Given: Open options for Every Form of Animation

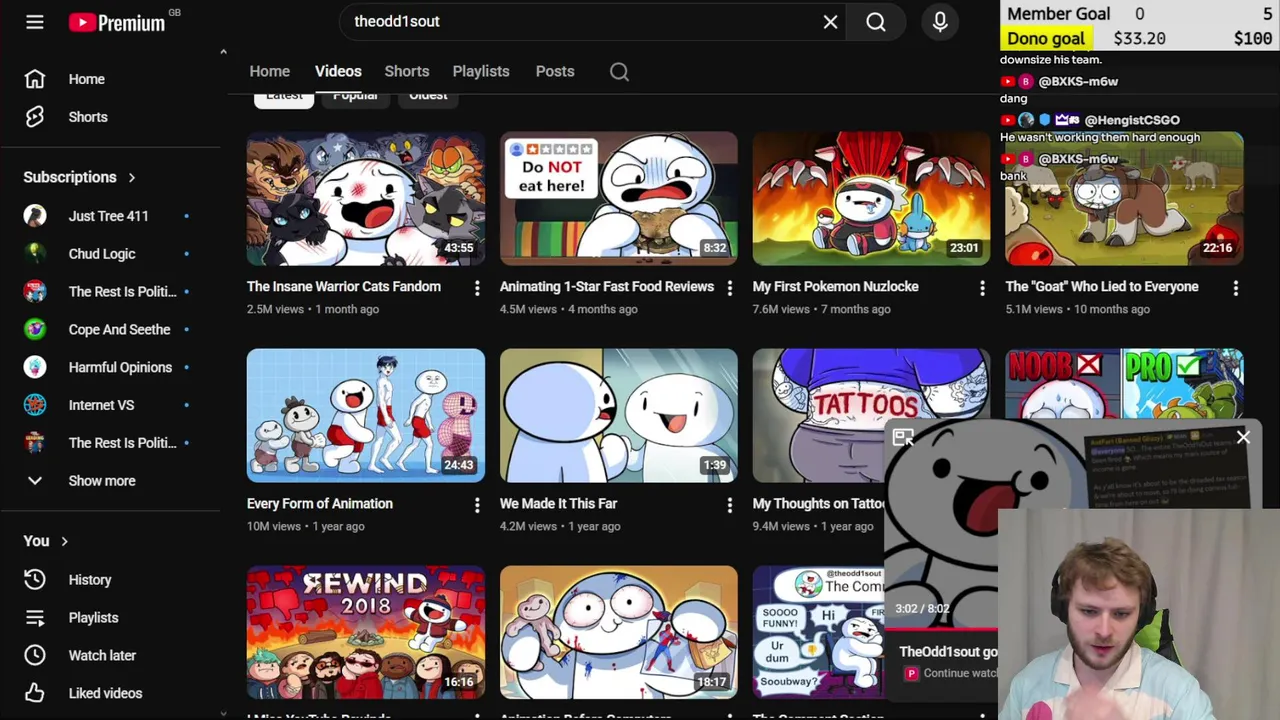Looking at the screenshot, I should coord(477,505).
